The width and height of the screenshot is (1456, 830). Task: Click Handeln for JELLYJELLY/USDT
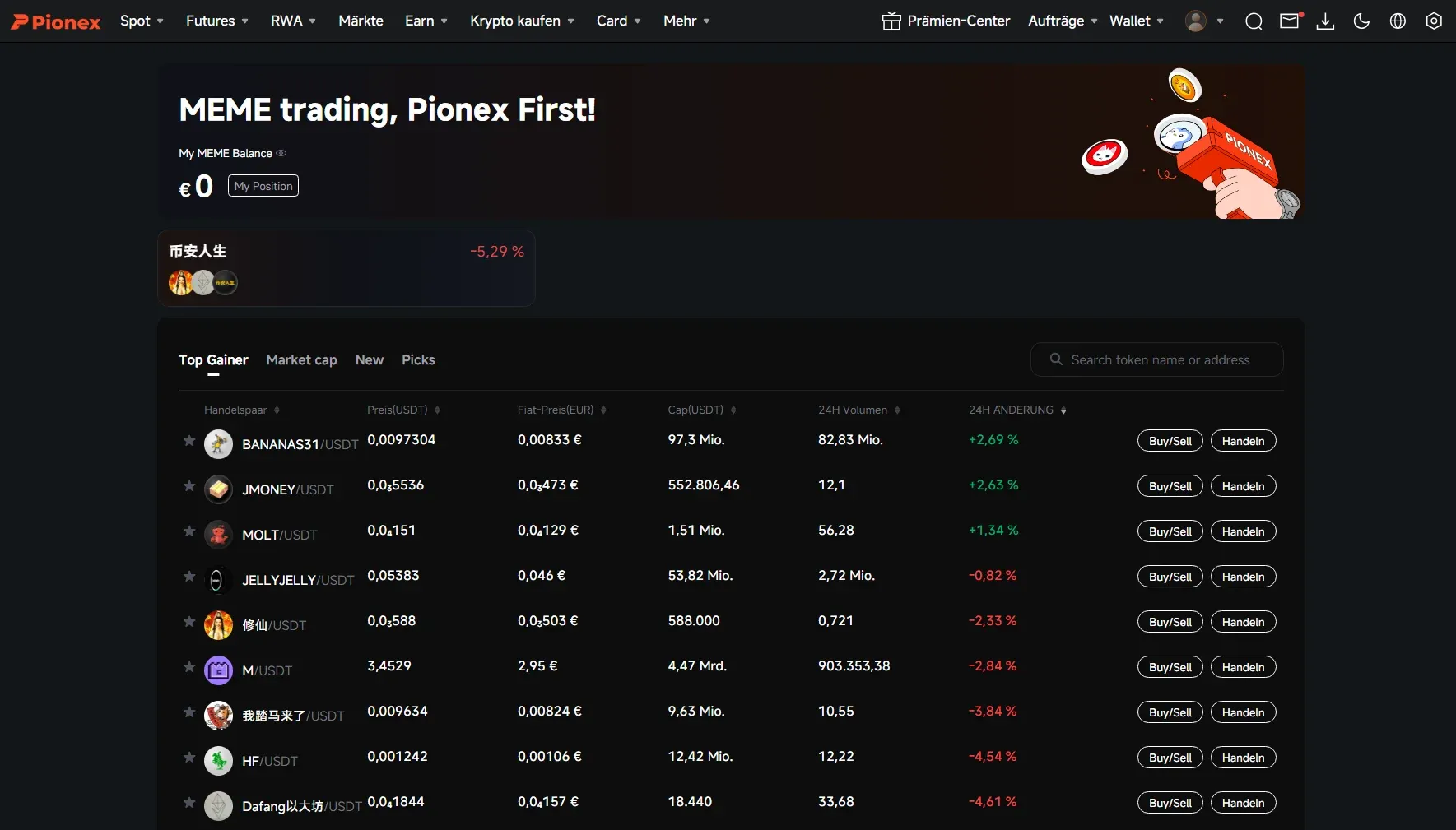1243,577
